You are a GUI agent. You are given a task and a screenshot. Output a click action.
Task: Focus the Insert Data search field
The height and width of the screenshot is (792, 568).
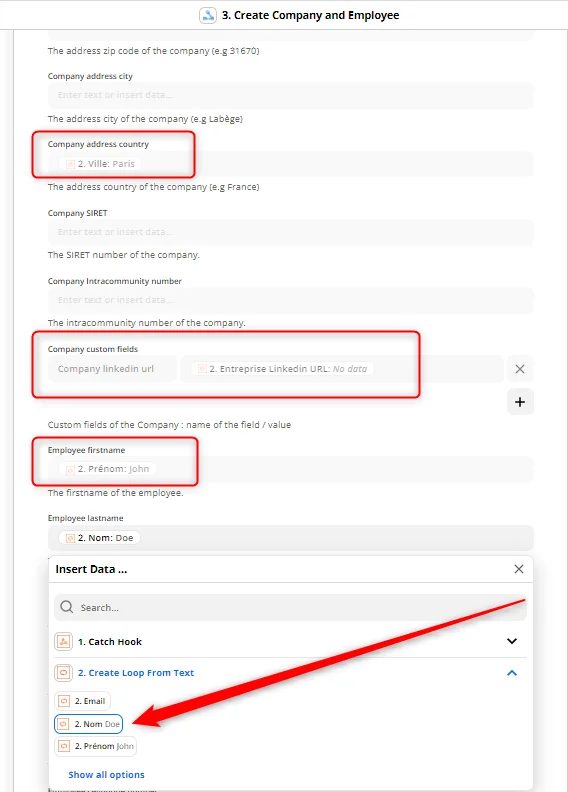290,607
